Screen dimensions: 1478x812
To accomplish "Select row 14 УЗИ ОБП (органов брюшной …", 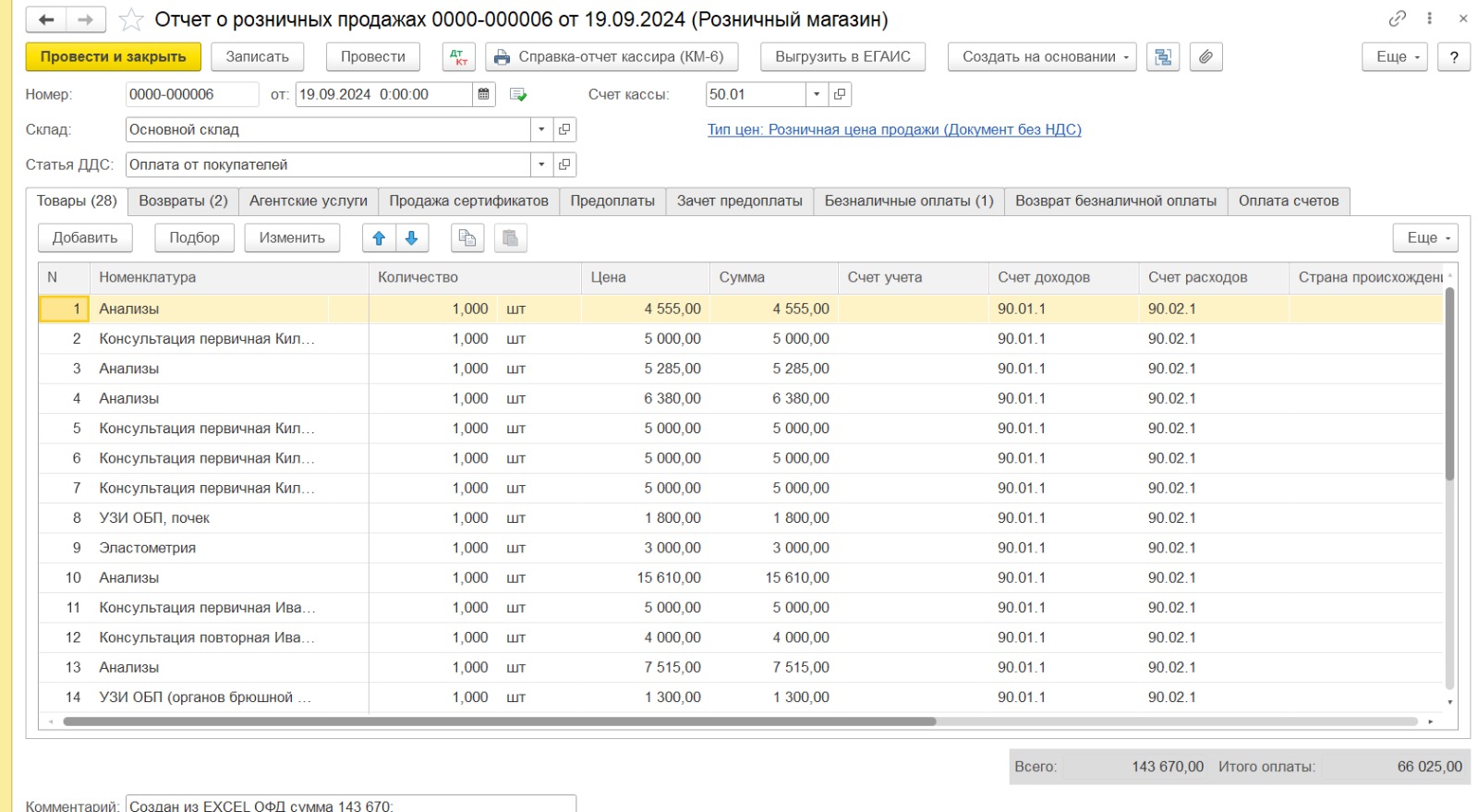I will tap(740, 697).
